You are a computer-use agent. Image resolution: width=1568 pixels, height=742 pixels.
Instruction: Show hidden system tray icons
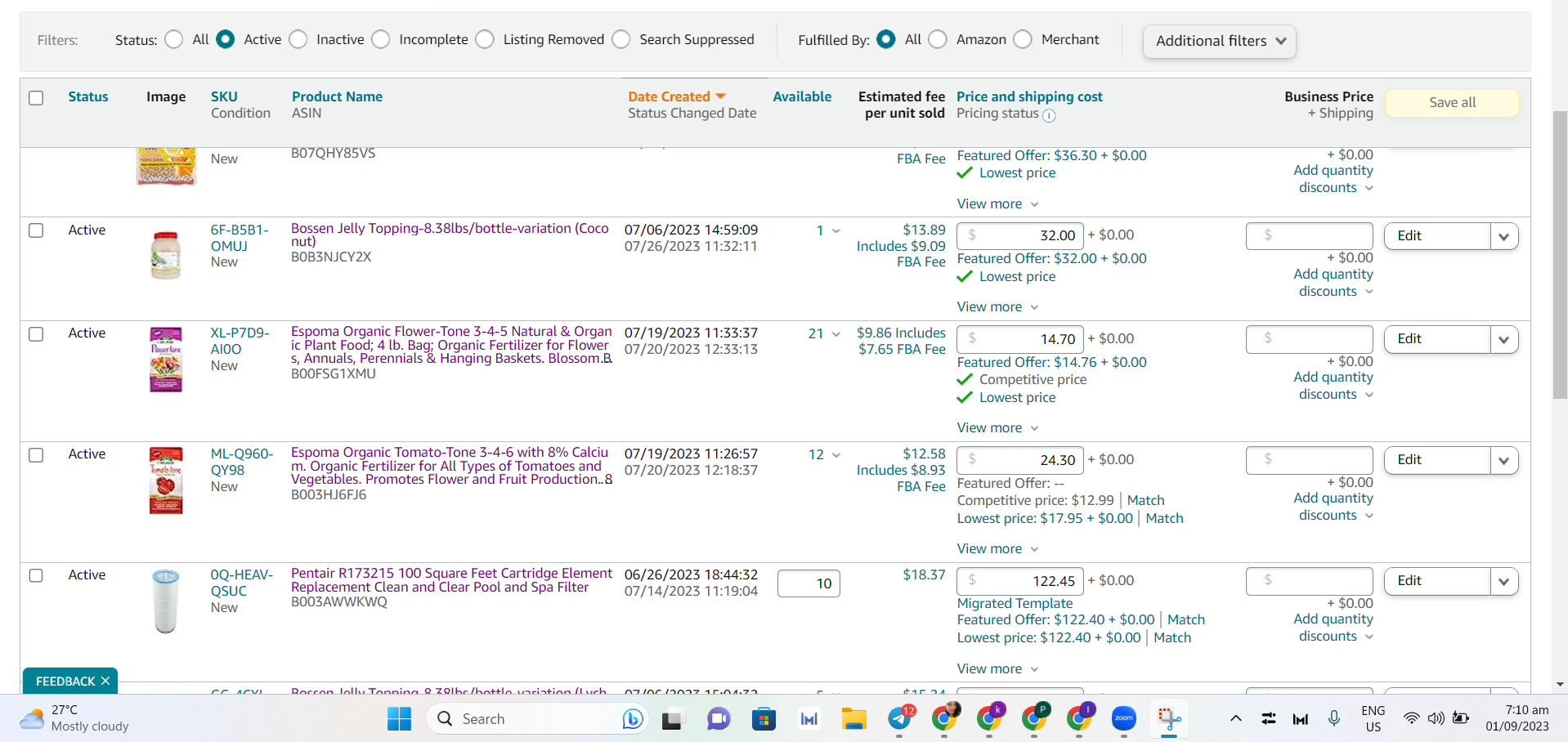(1236, 719)
